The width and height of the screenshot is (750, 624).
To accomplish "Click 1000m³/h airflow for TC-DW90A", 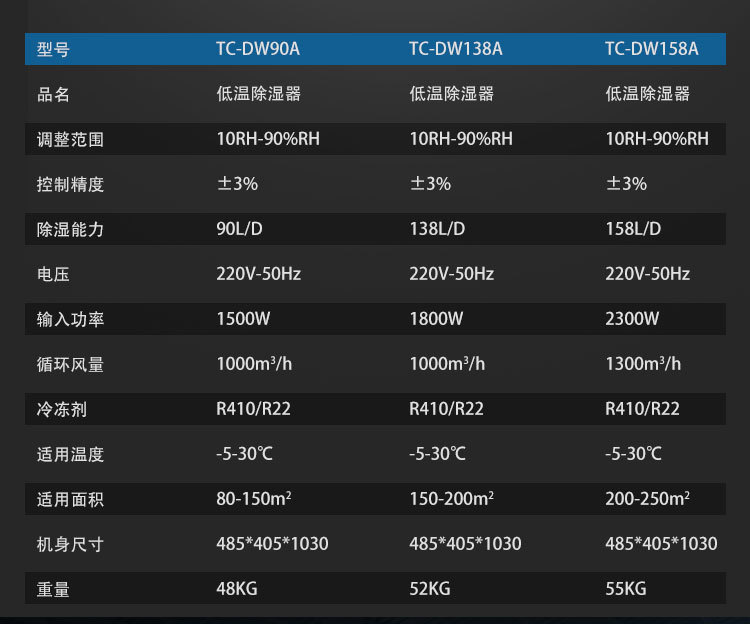I will pyautogui.click(x=254, y=363).
